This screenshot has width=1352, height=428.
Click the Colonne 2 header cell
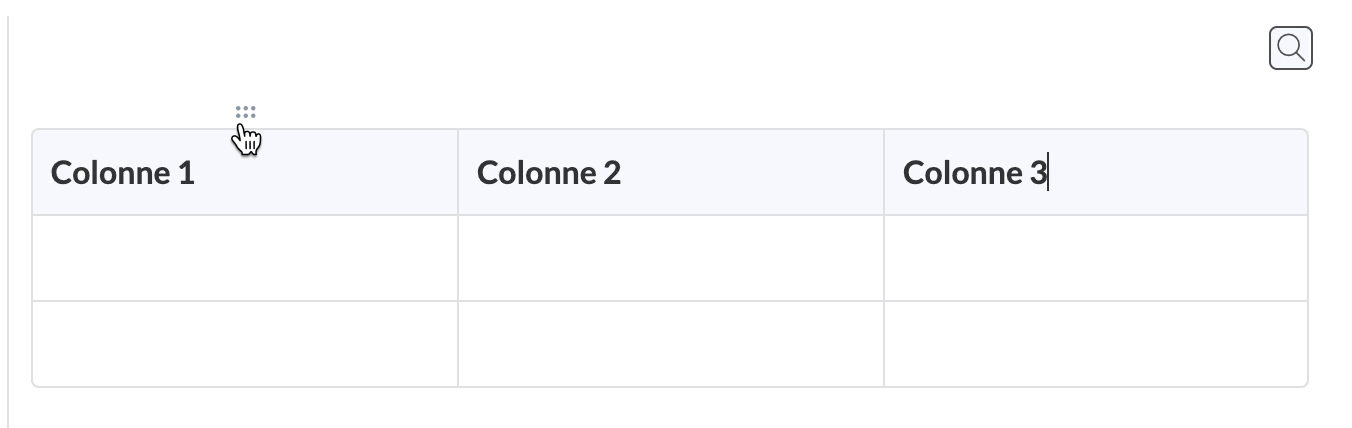tap(670, 173)
